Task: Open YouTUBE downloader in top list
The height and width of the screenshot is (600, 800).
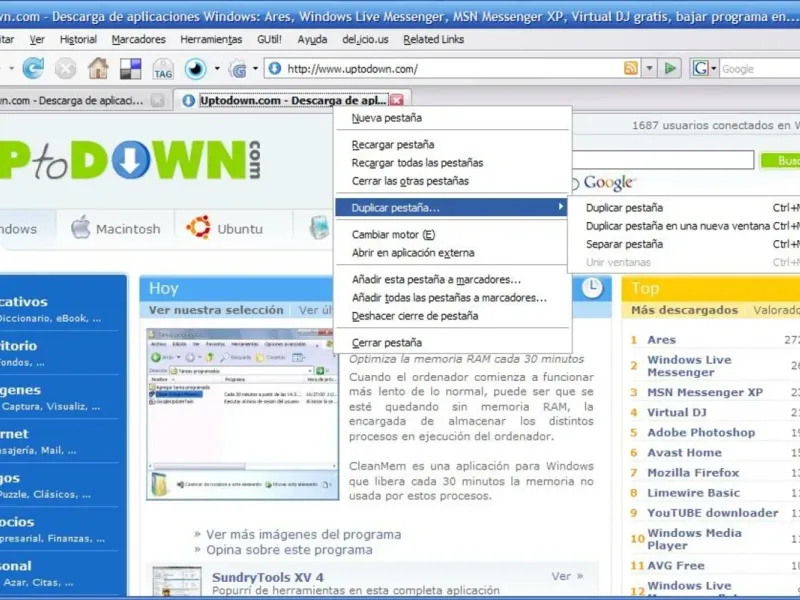Action: coord(712,513)
